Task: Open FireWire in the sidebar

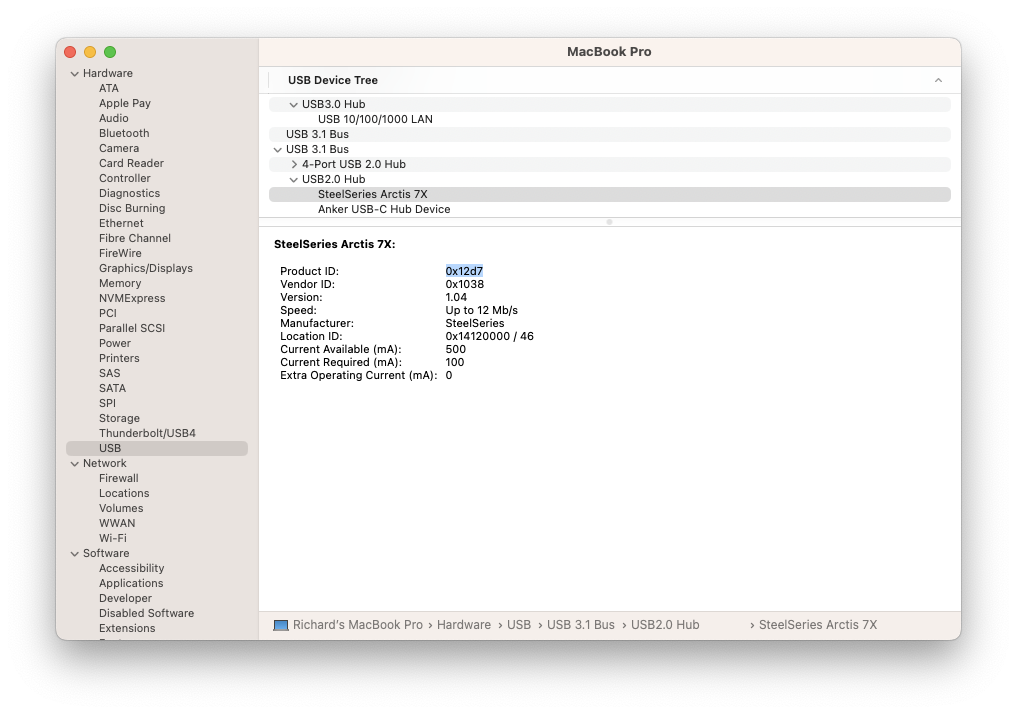Action: (x=120, y=253)
